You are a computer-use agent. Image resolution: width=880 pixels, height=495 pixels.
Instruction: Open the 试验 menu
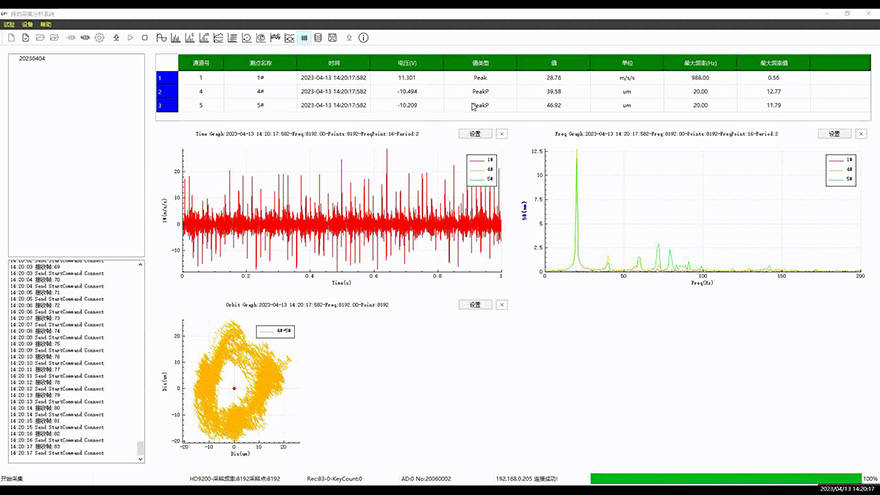(x=9, y=24)
